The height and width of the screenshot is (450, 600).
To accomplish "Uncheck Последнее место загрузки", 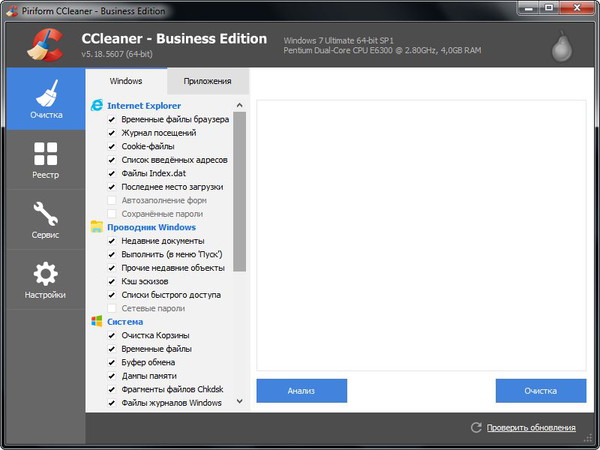I will point(112,187).
